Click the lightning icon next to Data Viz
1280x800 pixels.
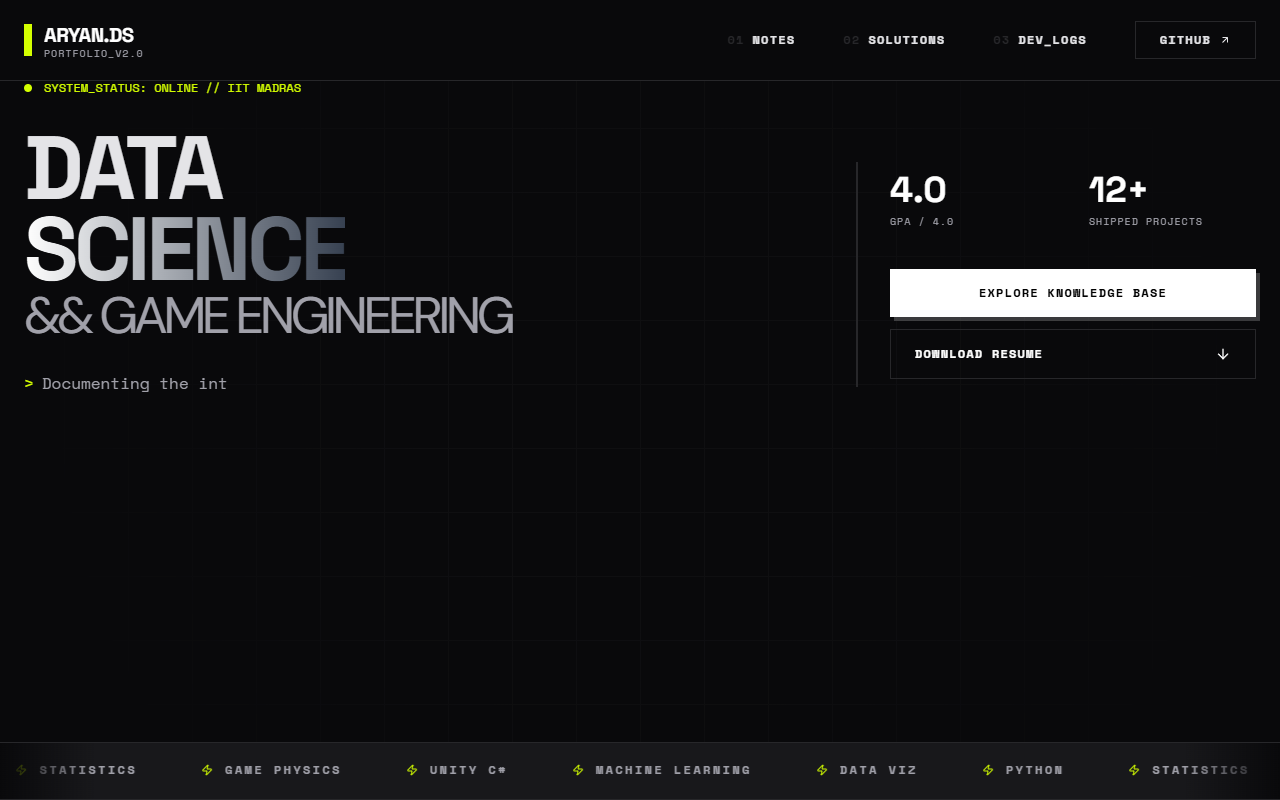coord(822,770)
